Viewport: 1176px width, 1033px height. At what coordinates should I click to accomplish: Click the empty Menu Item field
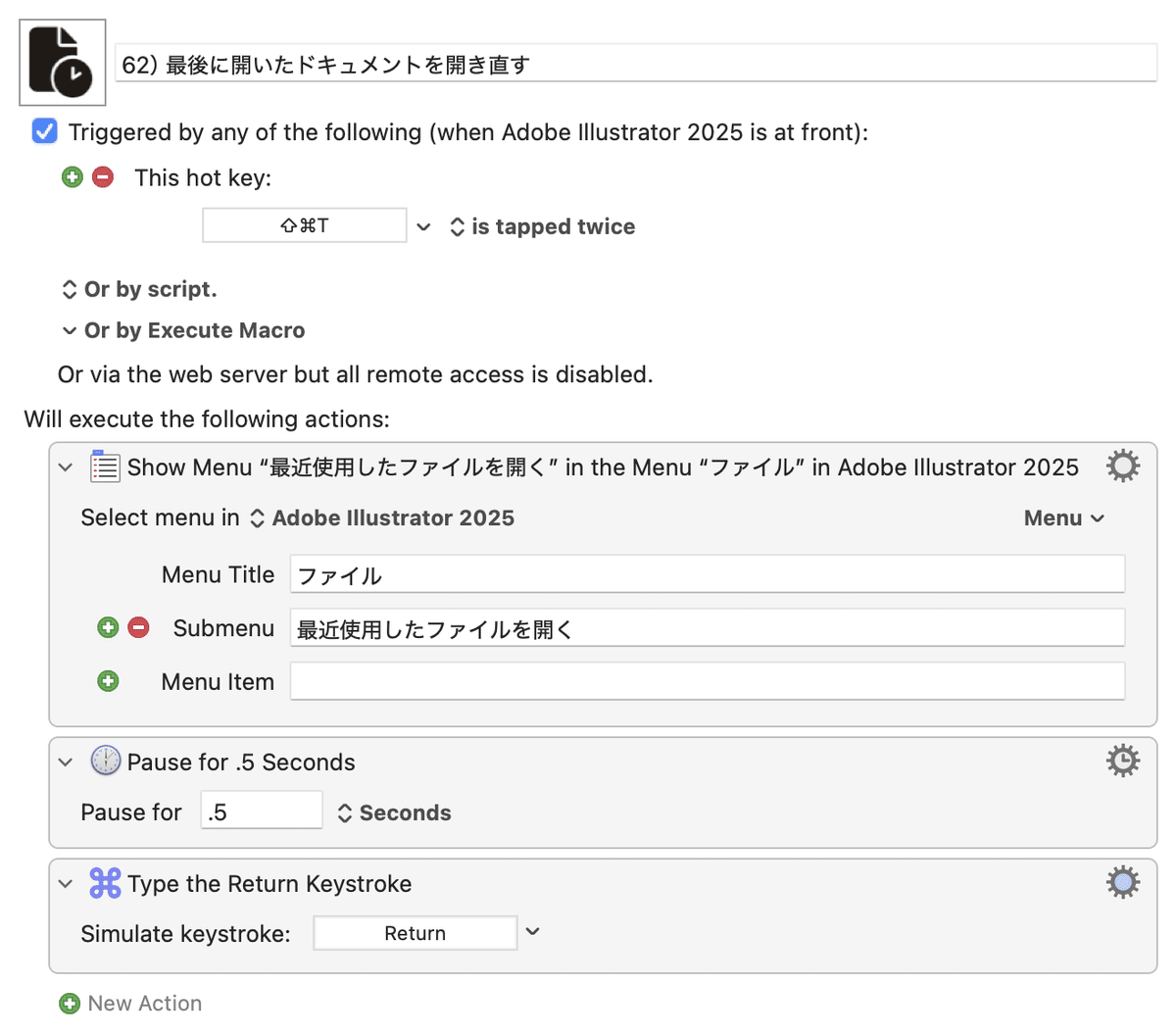[708, 681]
